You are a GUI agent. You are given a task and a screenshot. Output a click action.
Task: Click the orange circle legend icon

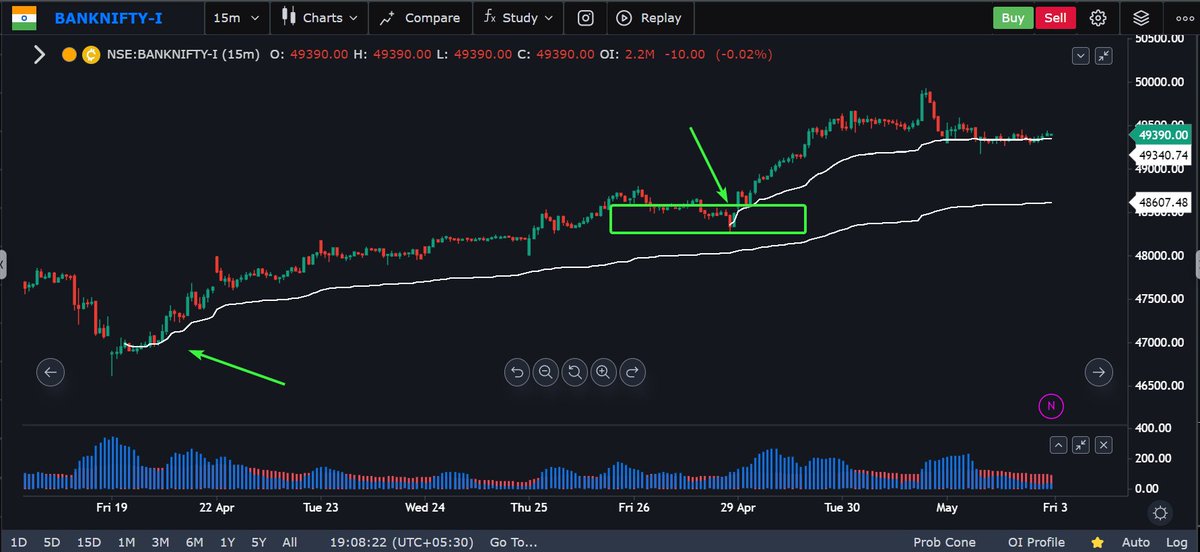70,56
